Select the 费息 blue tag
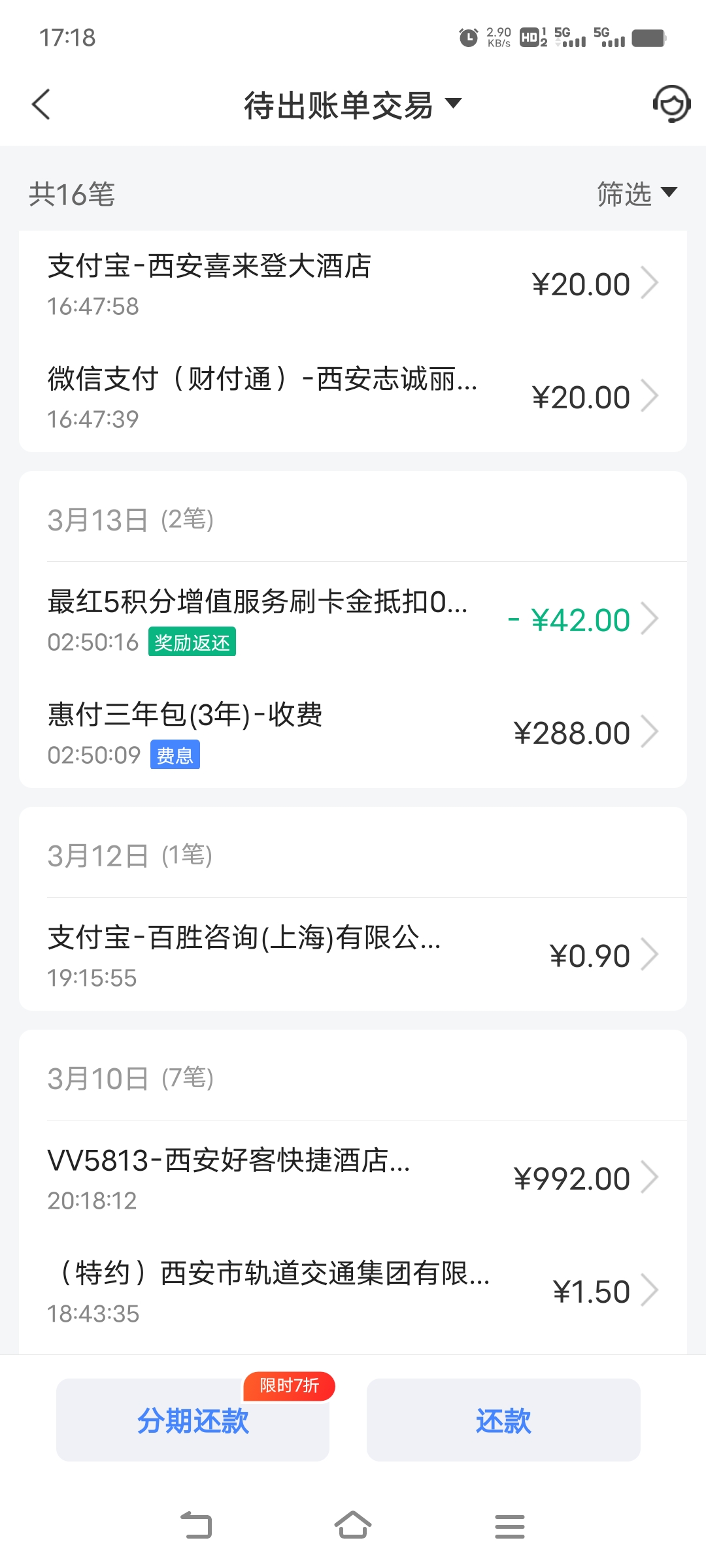The image size is (706, 1568). 175,755
